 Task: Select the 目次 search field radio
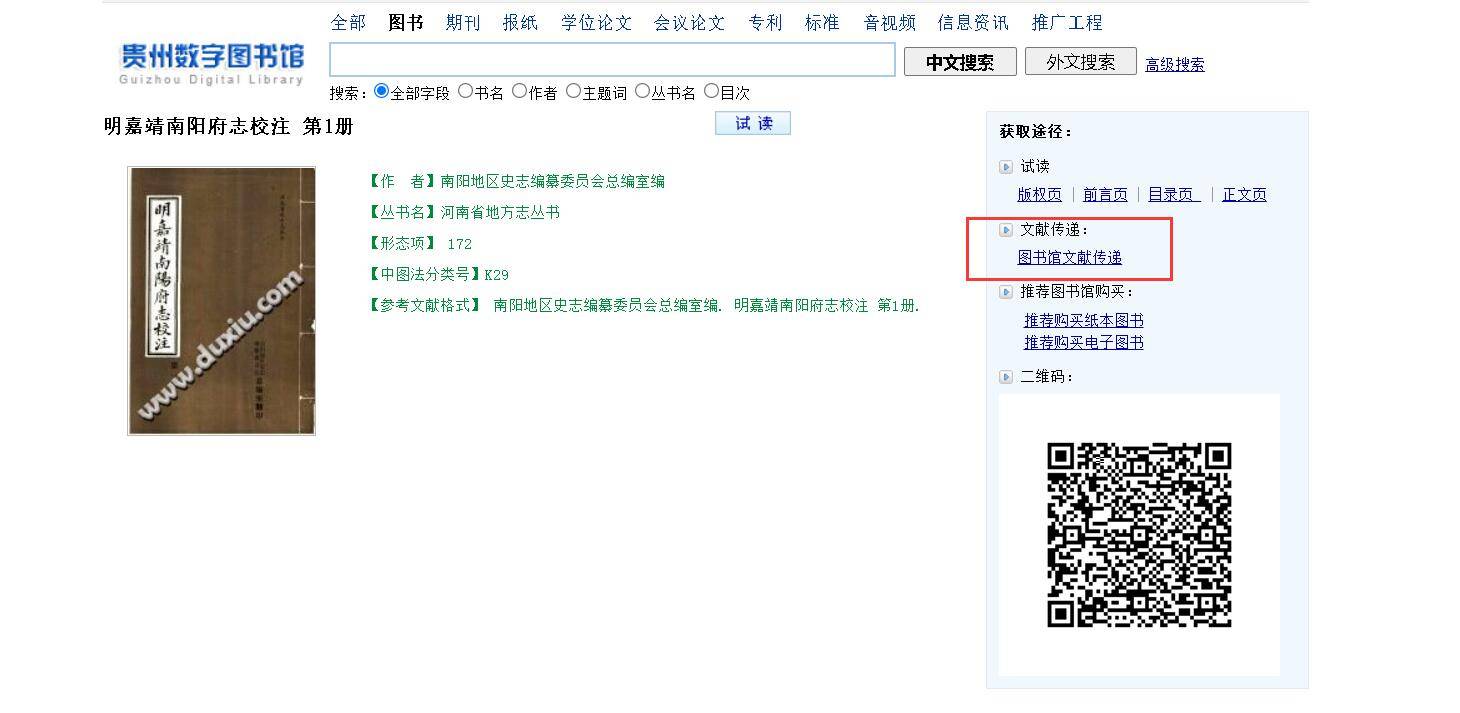[x=711, y=89]
